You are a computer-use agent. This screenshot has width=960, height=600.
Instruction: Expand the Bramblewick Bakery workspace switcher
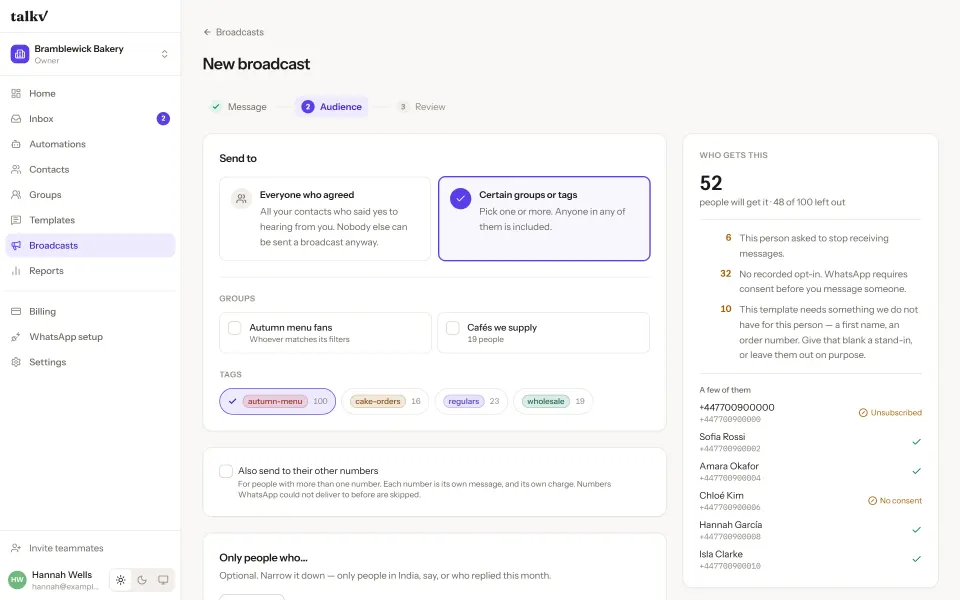[164, 54]
